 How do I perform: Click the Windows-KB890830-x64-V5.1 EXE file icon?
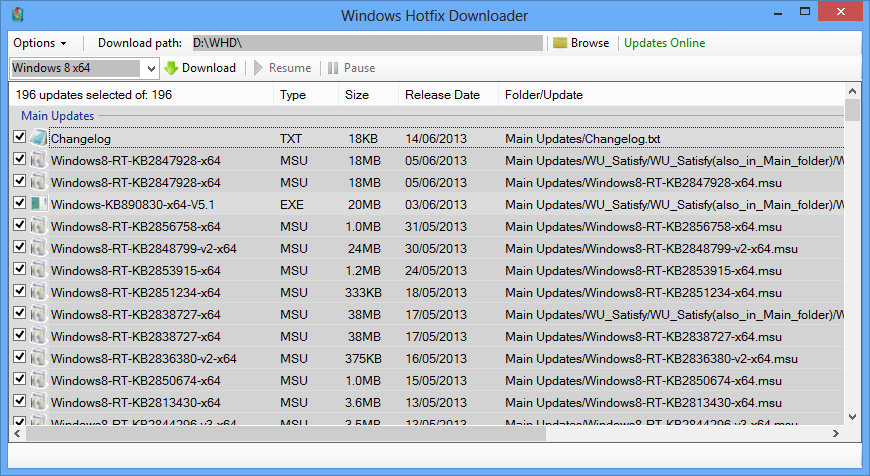pyautogui.click(x=39, y=204)
